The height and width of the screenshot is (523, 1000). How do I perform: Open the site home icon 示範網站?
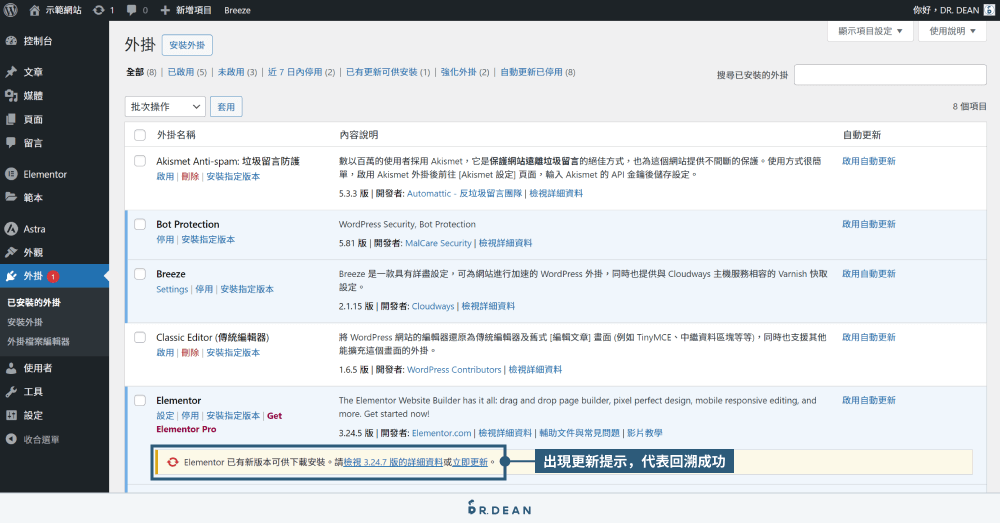point(34,10)
